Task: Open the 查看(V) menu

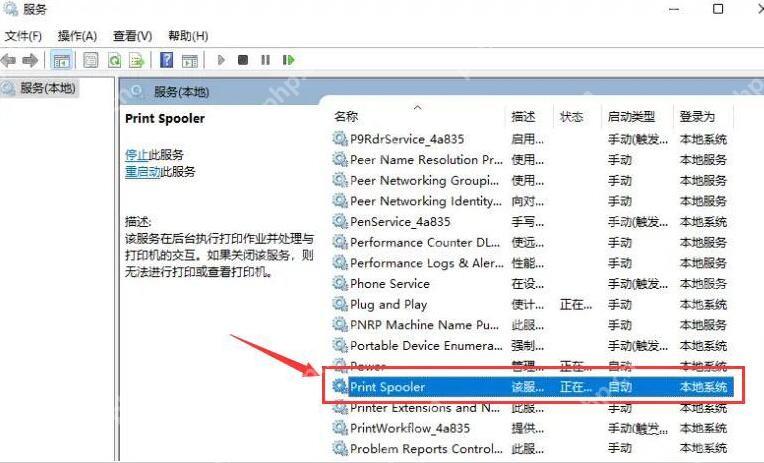Action: tap(133, 36)
